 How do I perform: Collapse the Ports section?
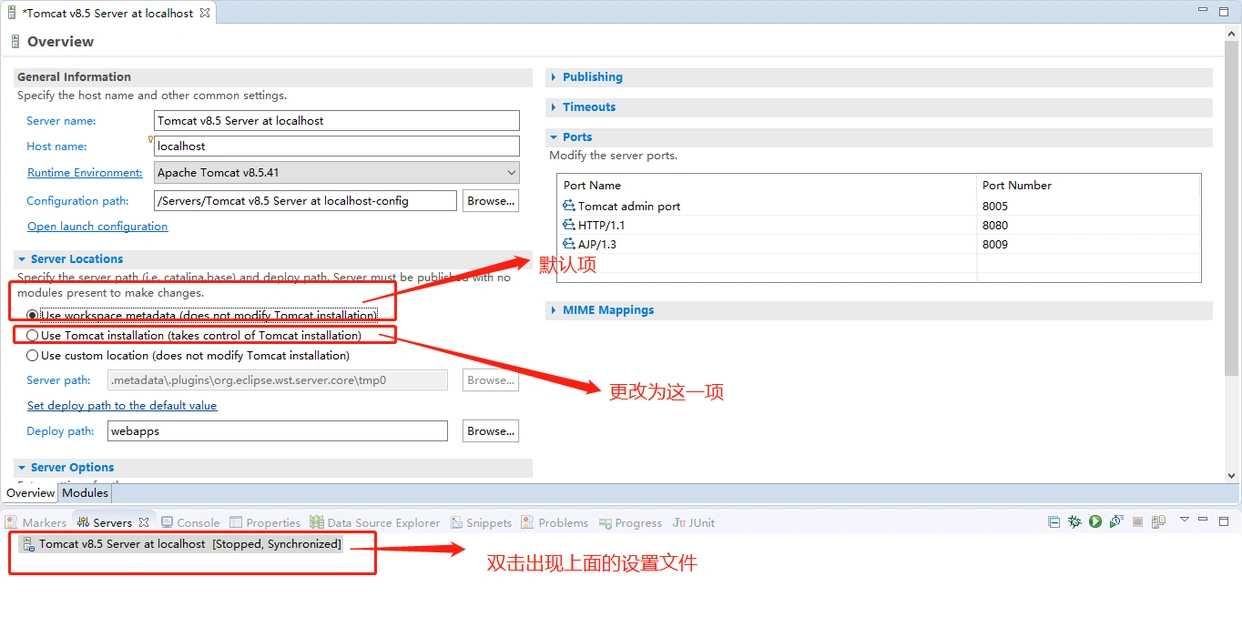point(554,137)
